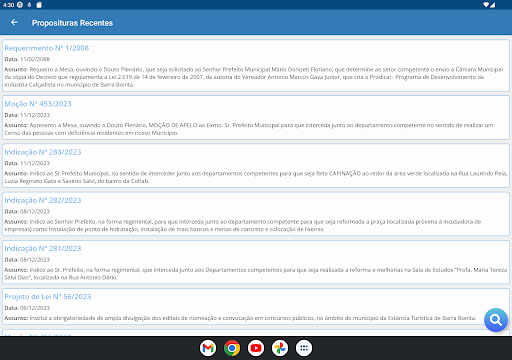Image resolution: width=512 pixels, height=360 pixels.
Task: Click Requerimento subject about Decreto Lei 2.619
Action: coord(254,77)
